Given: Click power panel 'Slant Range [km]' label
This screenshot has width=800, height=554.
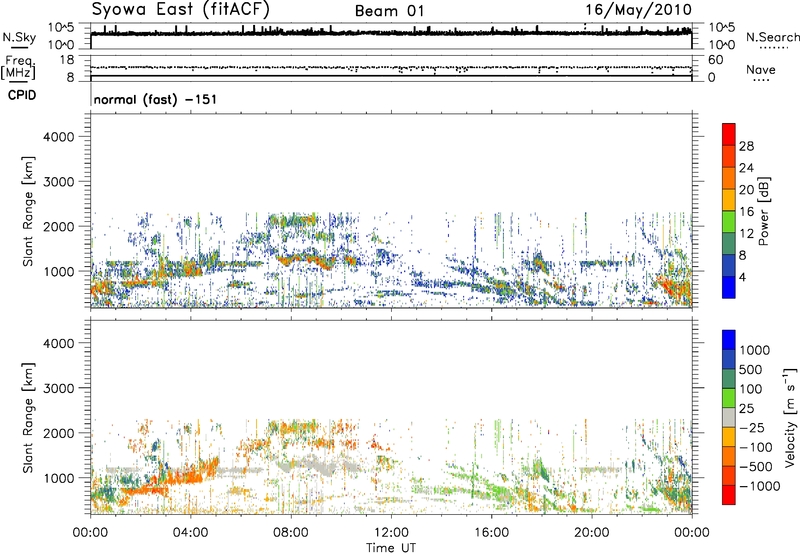Looking at the screenshot, I should click(28, 211).
